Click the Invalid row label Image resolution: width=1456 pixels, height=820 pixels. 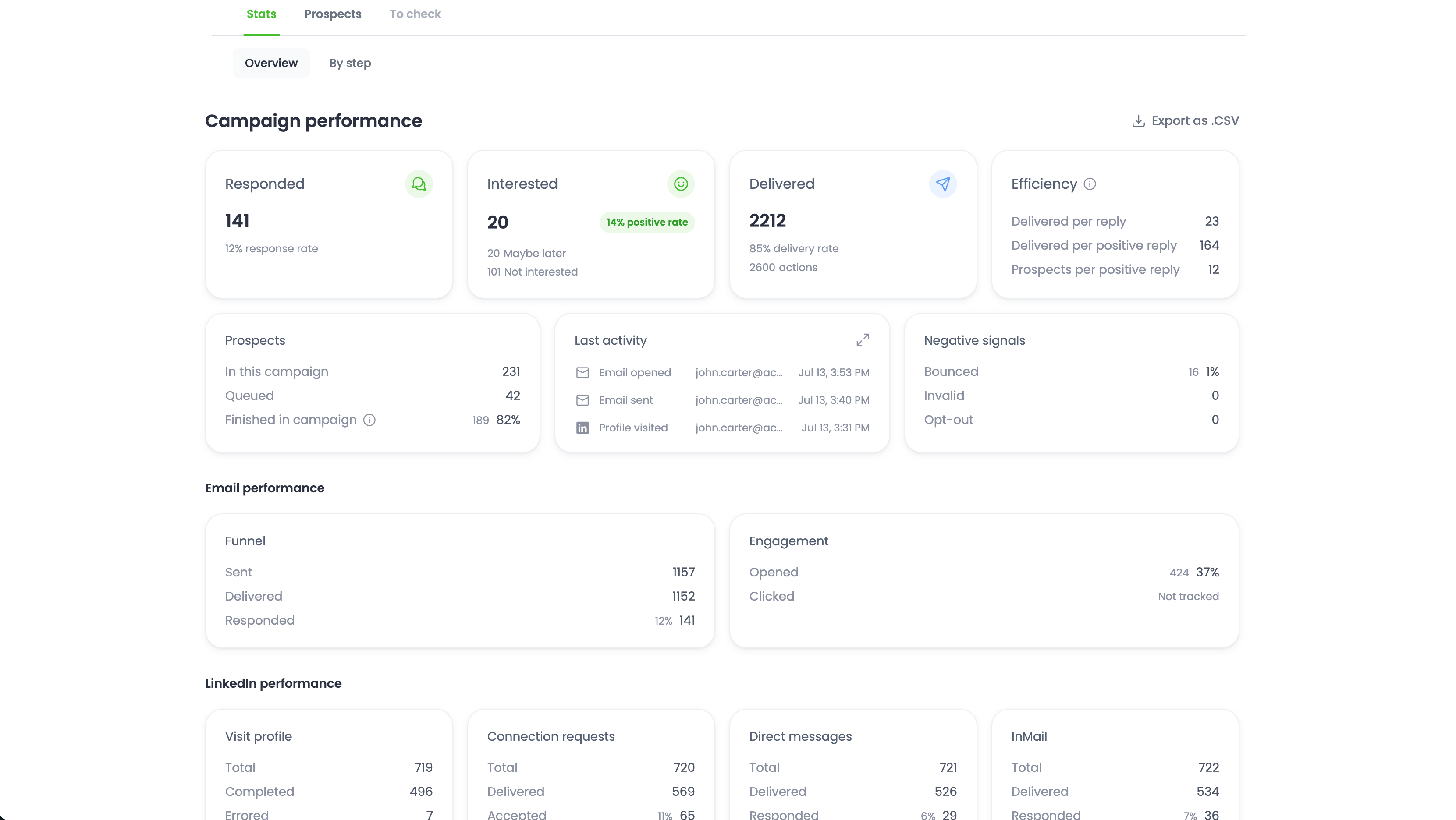pos(944,396)
